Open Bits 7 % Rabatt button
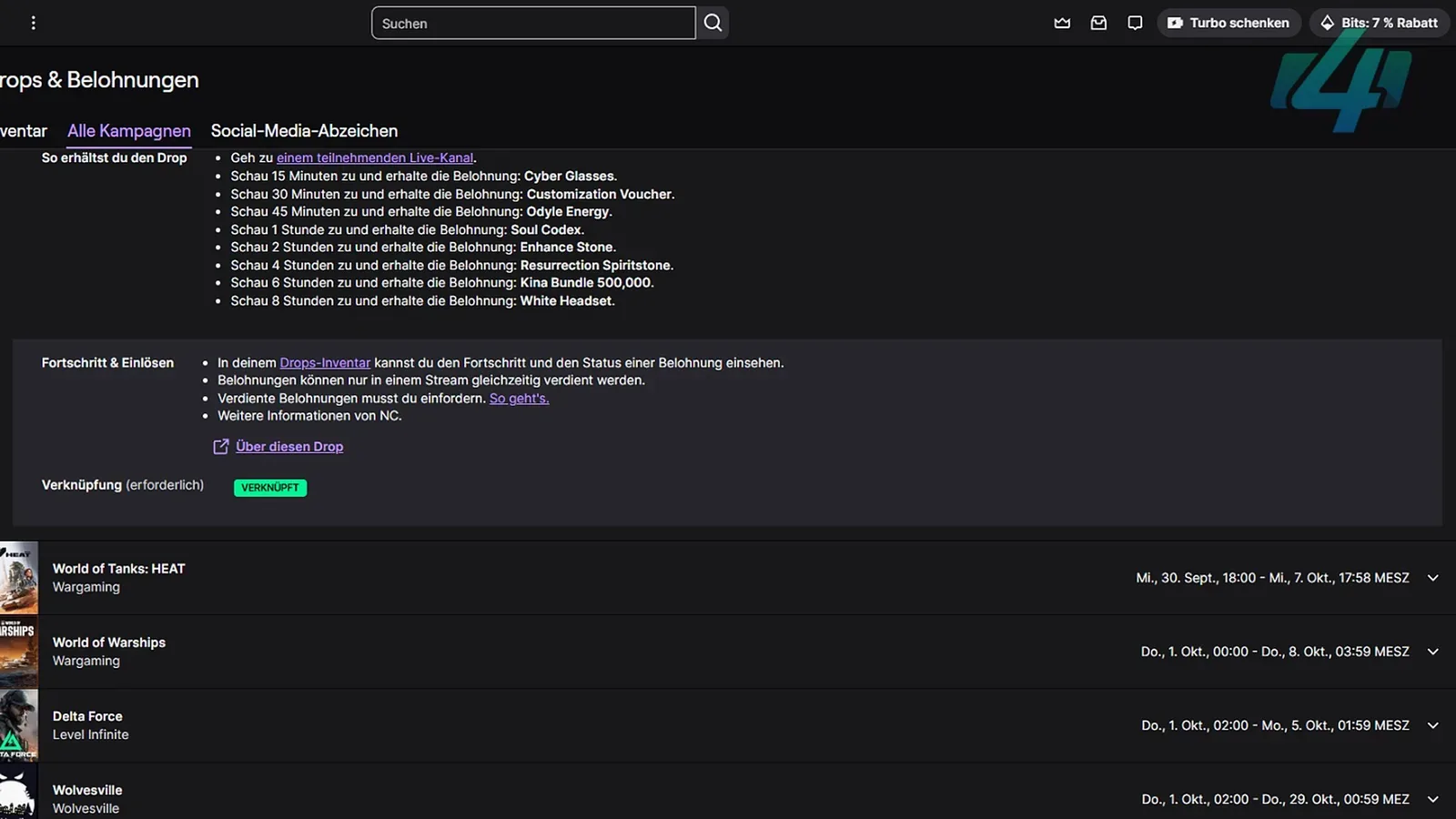 click(1379, 23)
